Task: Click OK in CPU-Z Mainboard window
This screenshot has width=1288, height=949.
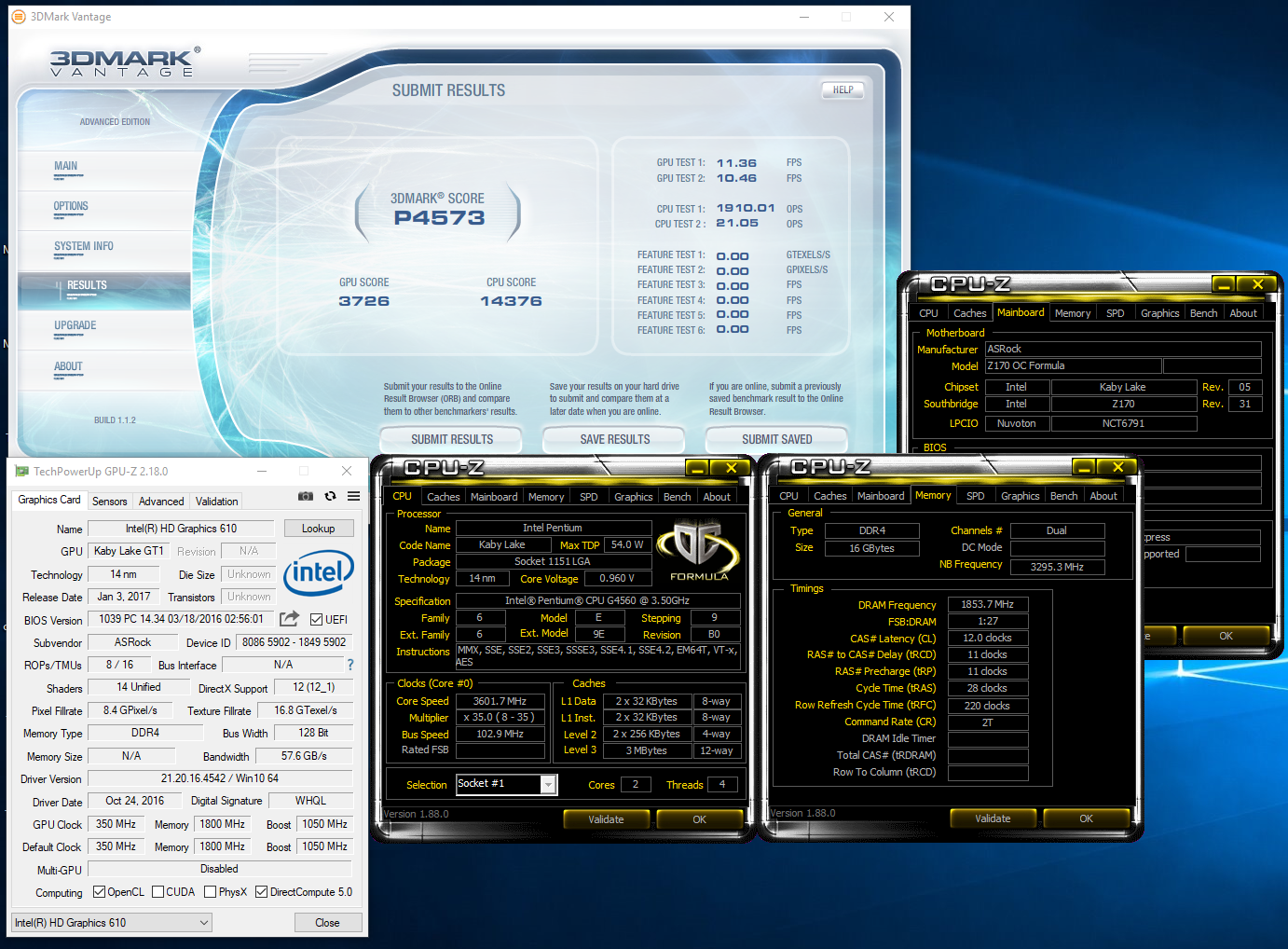Action: (1226, 636)
